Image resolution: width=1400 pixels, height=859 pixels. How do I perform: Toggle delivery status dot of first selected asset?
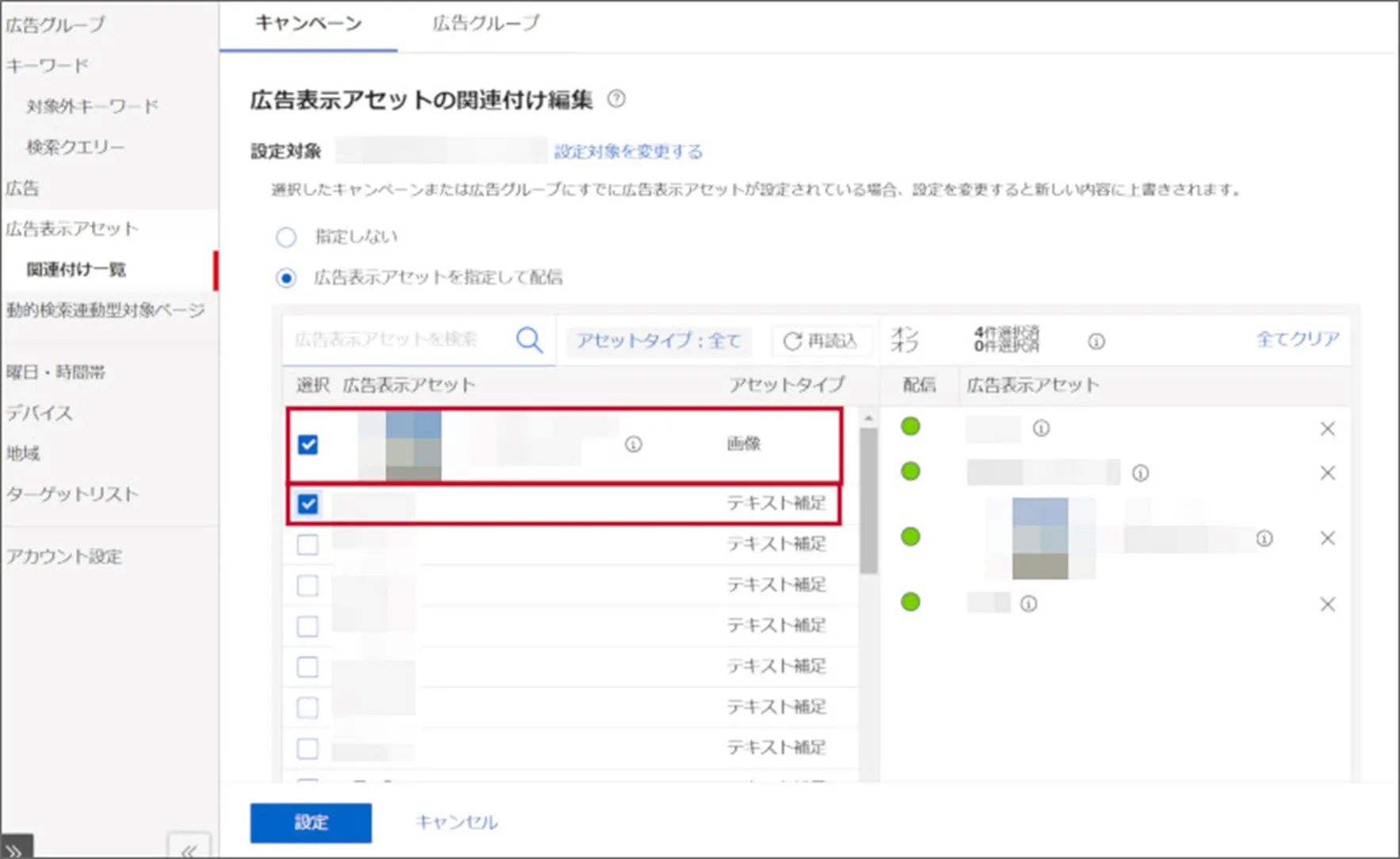(x=910, y=427)
